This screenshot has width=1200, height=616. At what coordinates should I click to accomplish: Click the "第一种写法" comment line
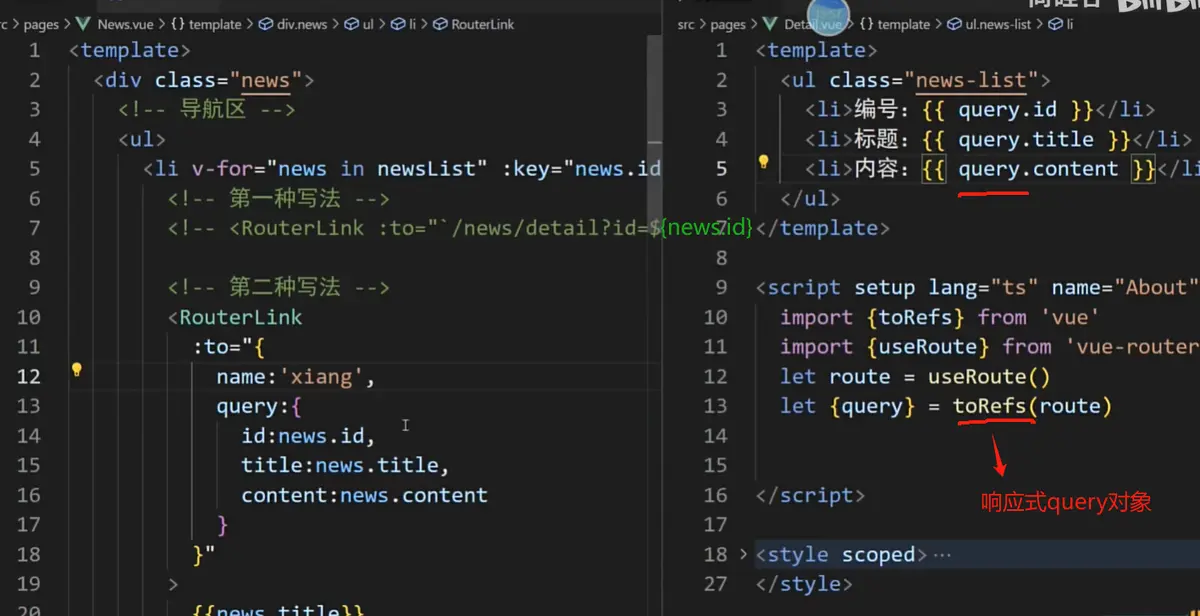tap(279, 198)
